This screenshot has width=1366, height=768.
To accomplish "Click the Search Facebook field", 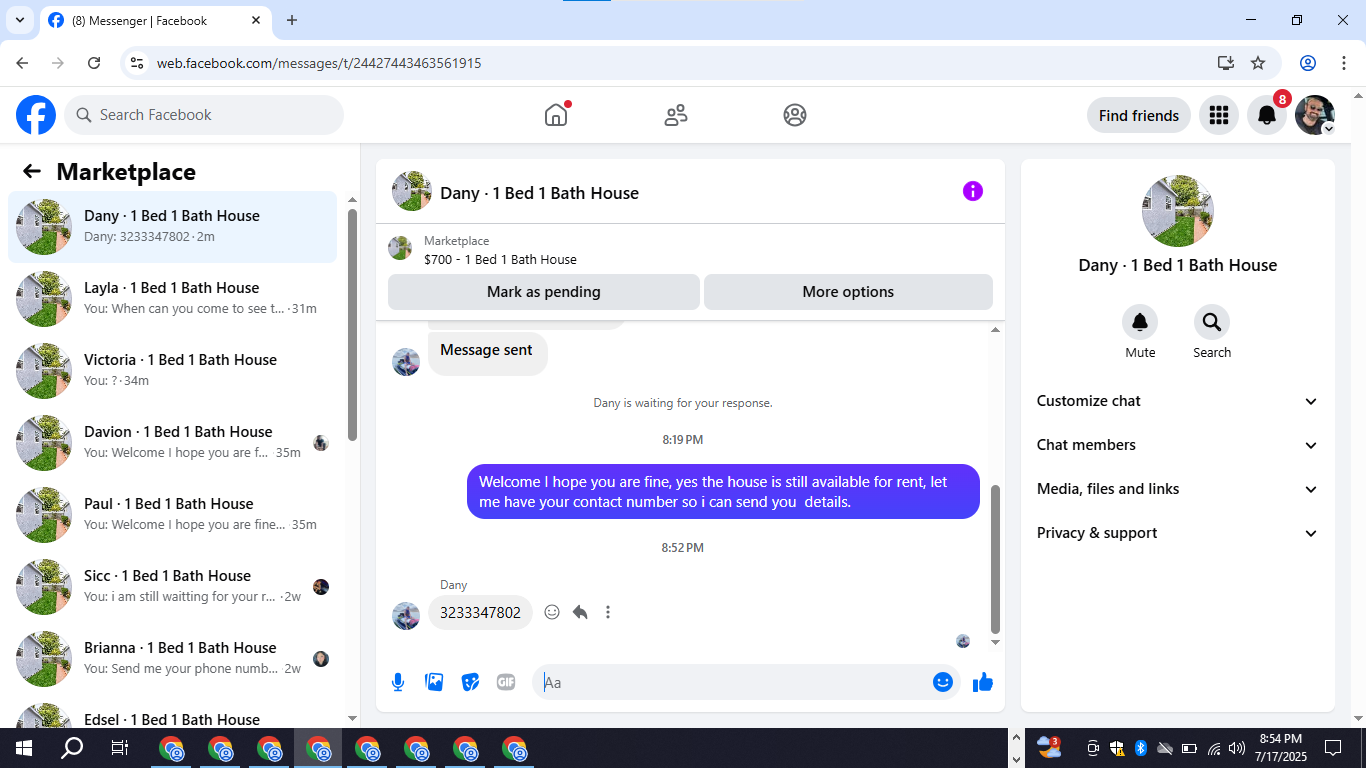I will (x=204, y=115).
